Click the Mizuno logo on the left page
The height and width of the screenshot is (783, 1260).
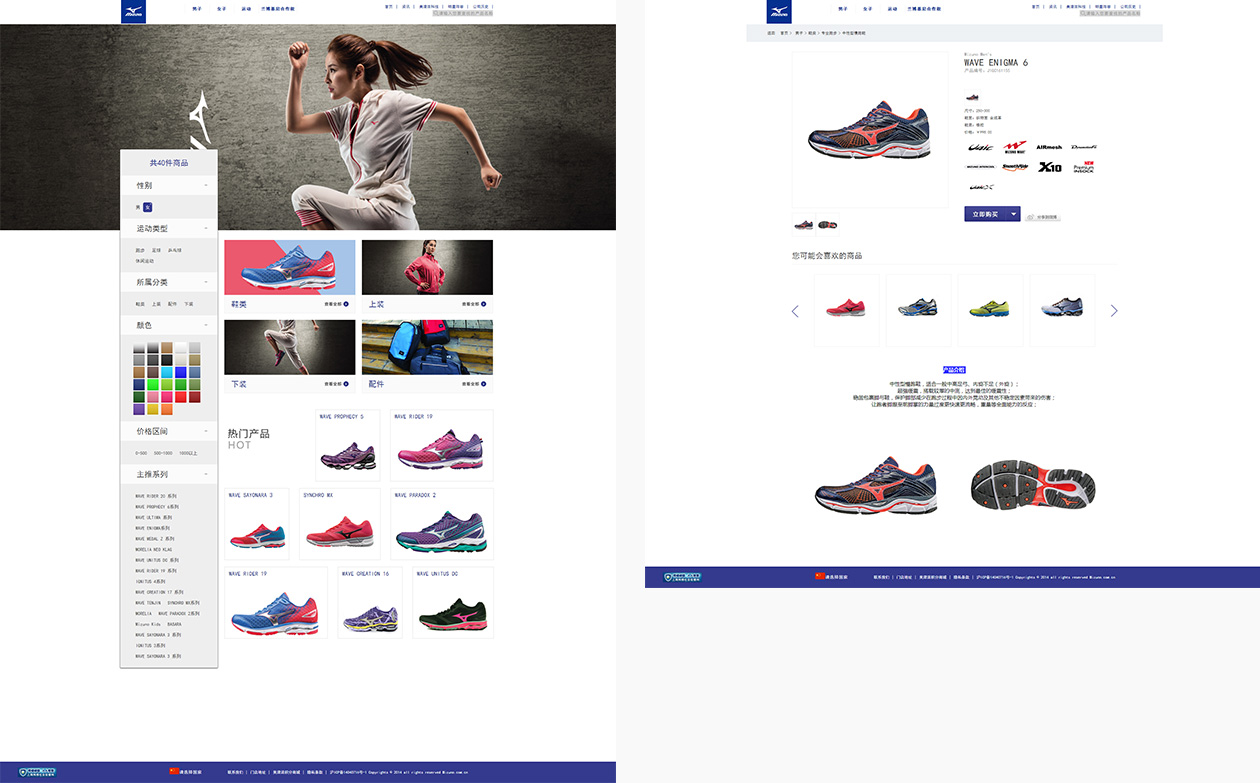pos(133,12)
